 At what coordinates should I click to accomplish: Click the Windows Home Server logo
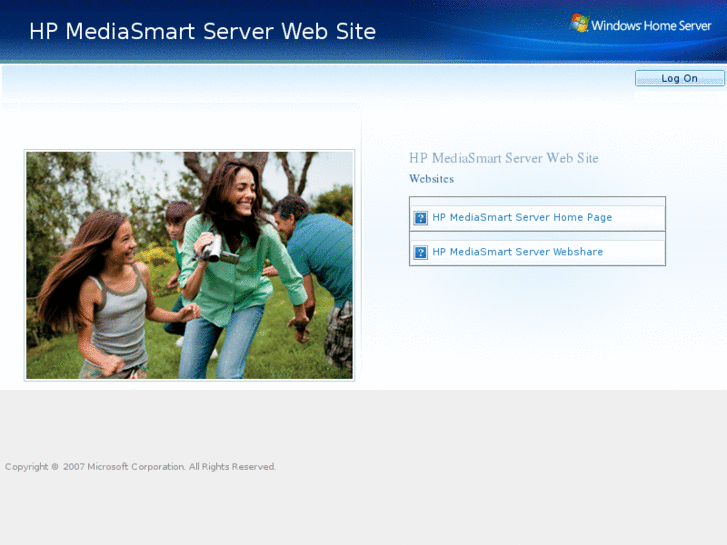pos(640,25)
